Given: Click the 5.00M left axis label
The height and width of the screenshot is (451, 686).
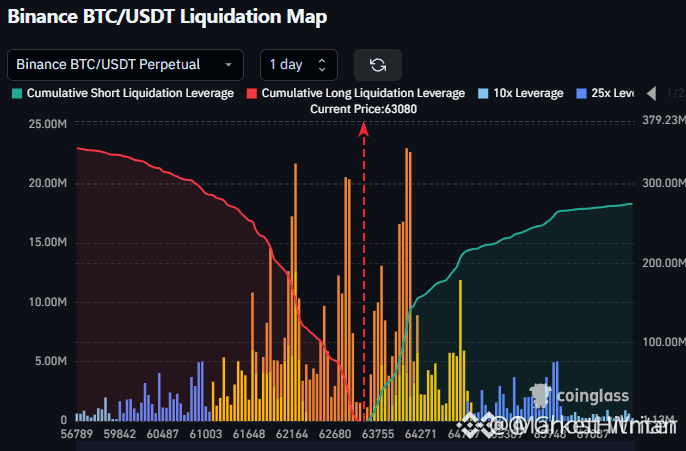Looking at the screenshot, I should click(51, 361).
